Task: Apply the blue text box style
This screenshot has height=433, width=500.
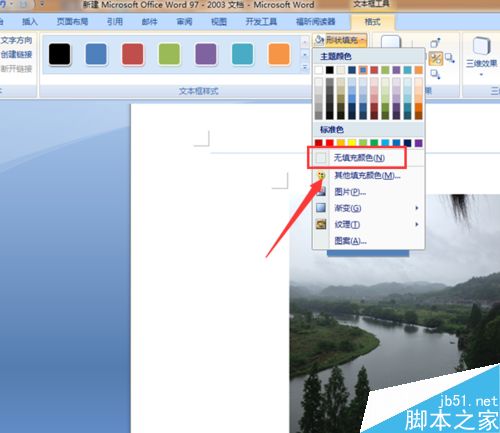Action: click(x=96, y=54)
